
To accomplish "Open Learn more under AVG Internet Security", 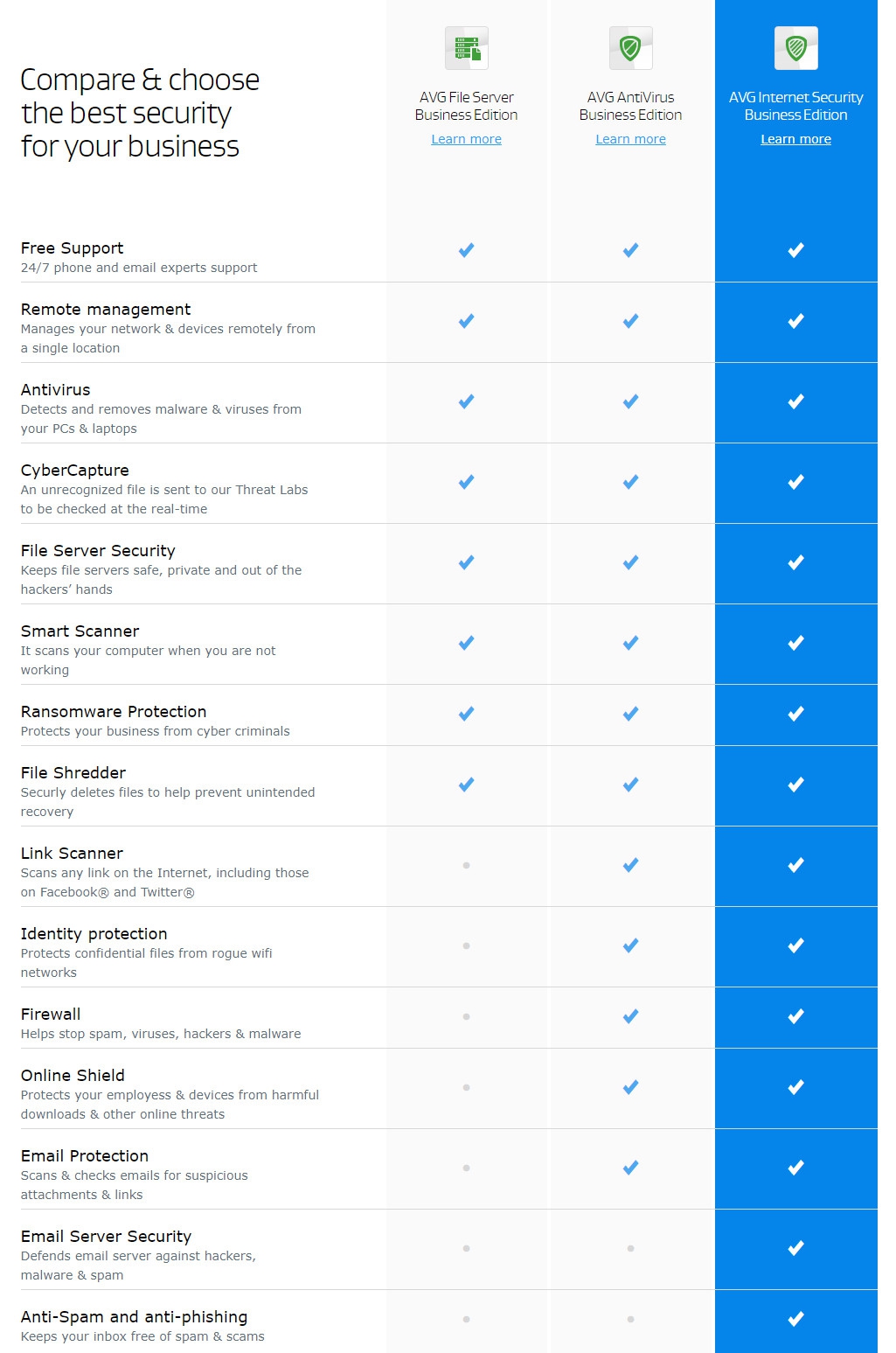I will pos(795,139).
